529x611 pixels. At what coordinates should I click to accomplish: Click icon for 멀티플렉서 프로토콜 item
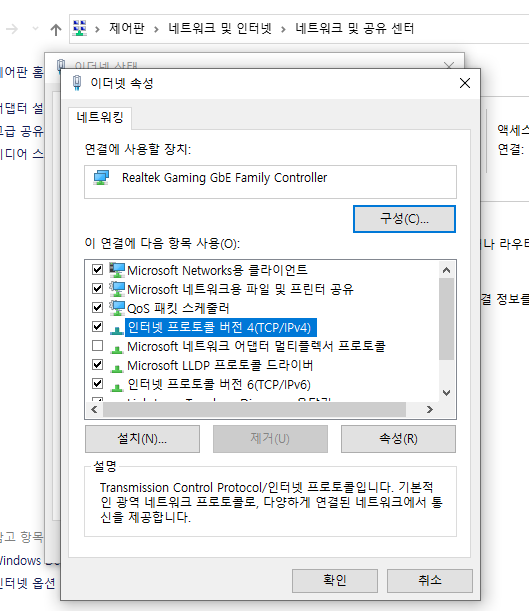point(116,349)
